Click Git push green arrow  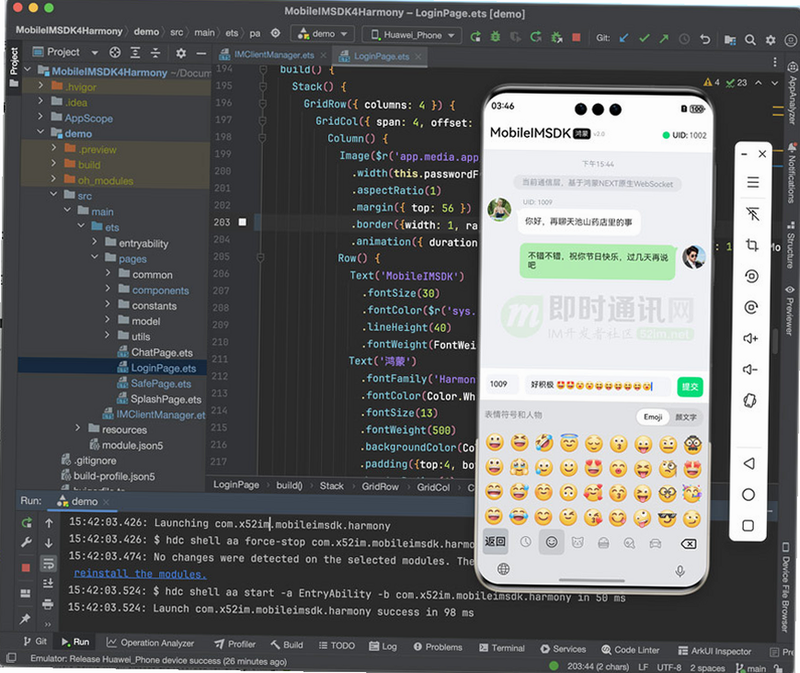664,38
